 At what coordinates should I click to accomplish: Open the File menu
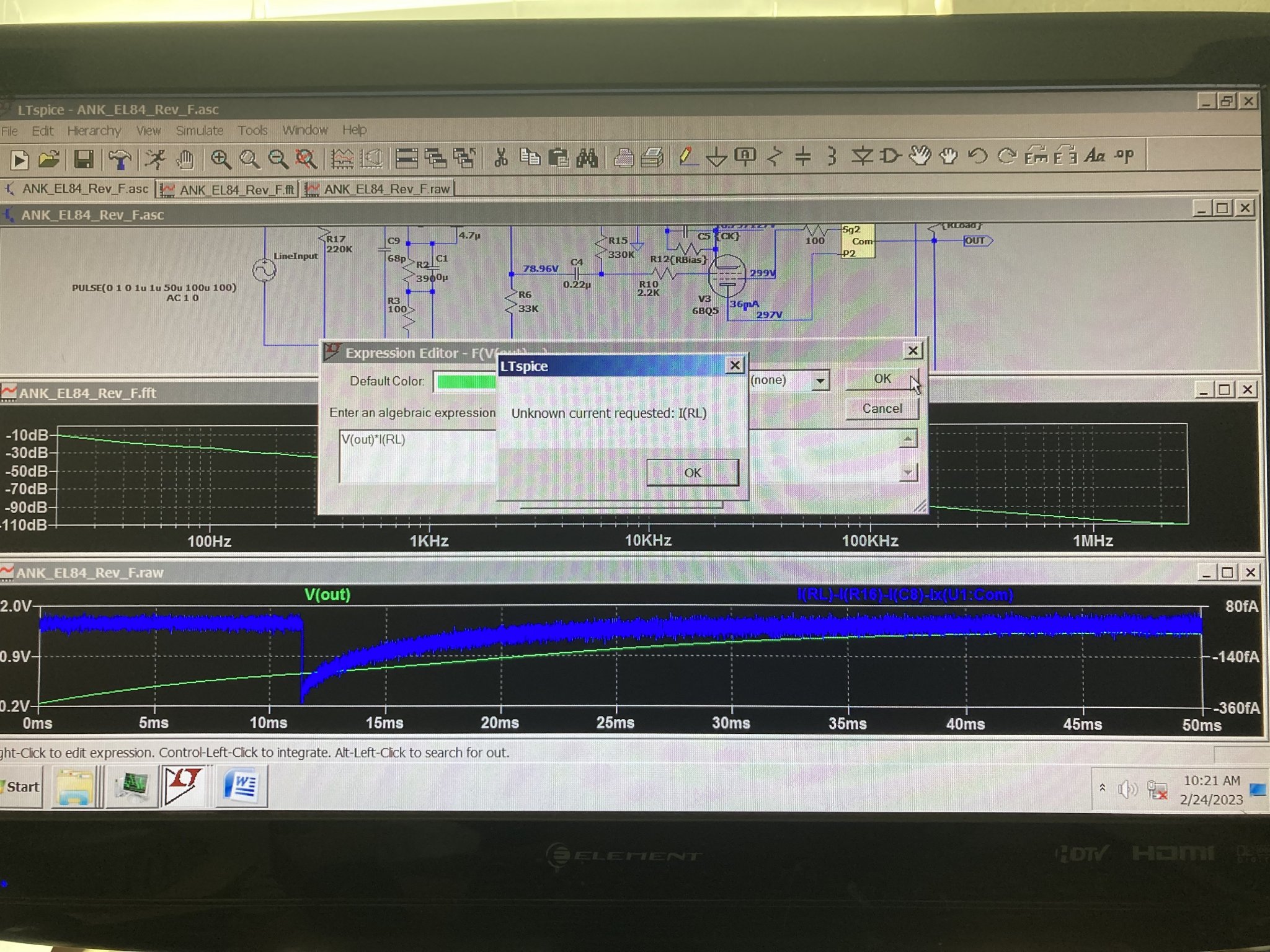point(10,131)
